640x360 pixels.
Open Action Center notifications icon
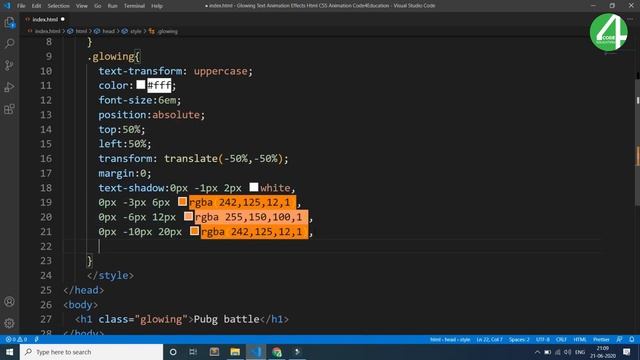pyautogui.click(x=627, y=352)
